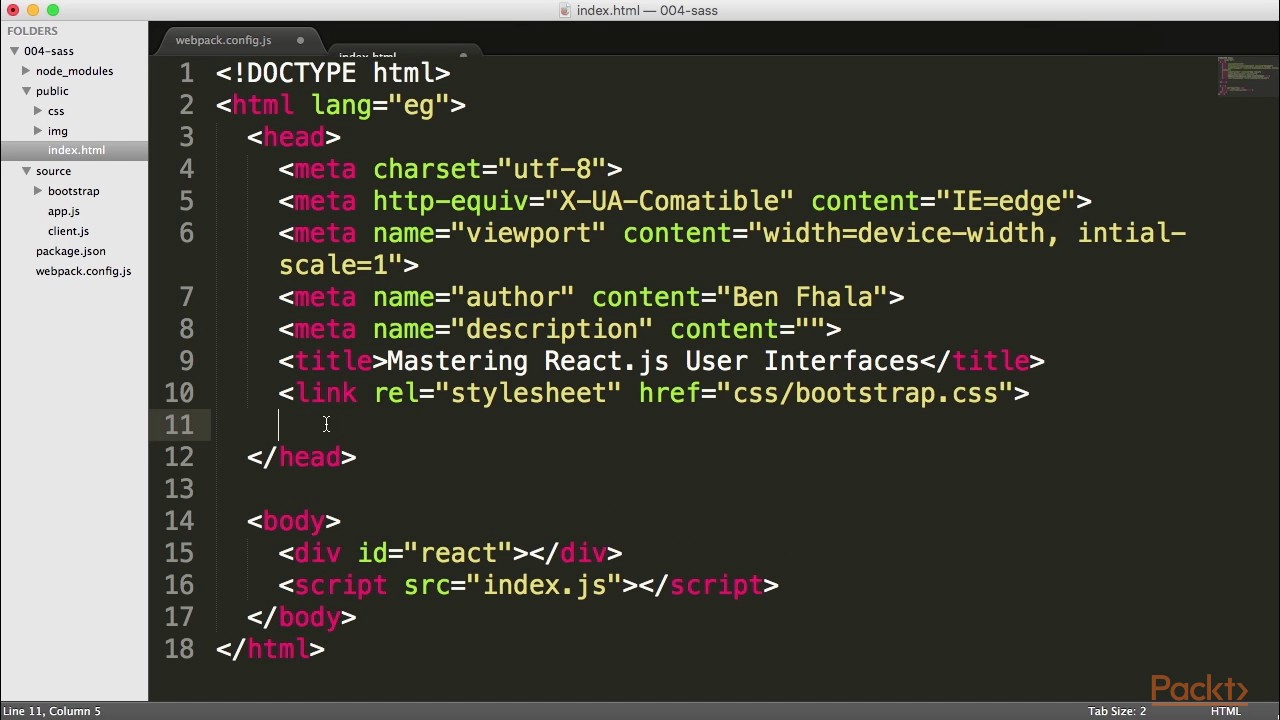The width and height of the screenshot is (1280, 720).
Task: Open webpack.config.js in the sidebar
Action: pos(83,271)
